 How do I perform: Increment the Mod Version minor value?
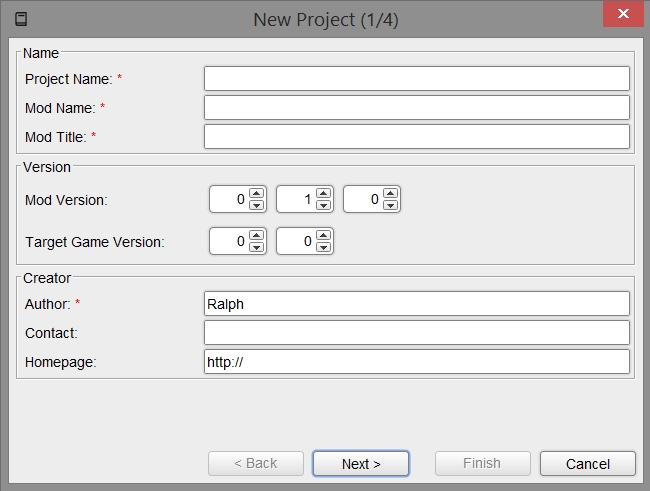pos(323,194)
